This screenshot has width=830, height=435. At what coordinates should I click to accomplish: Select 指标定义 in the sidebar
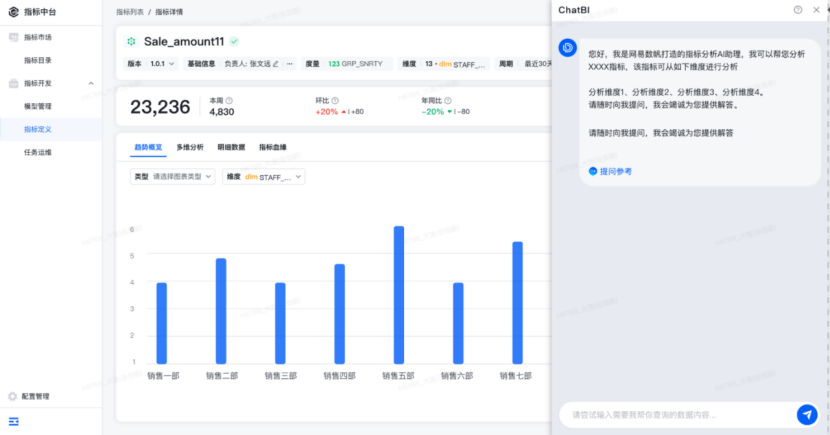51,129
